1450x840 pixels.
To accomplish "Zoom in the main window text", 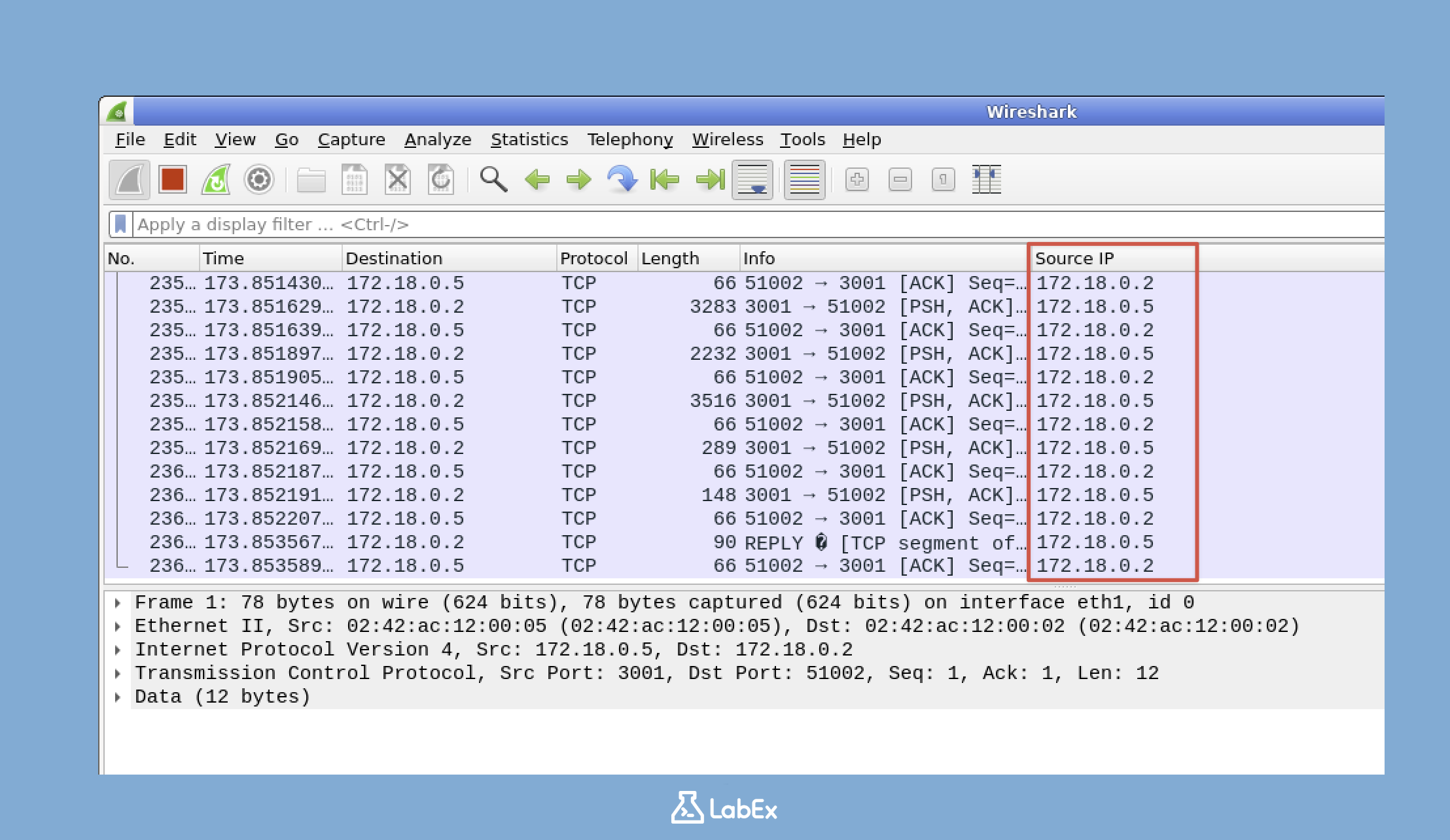I will point(857,179).
